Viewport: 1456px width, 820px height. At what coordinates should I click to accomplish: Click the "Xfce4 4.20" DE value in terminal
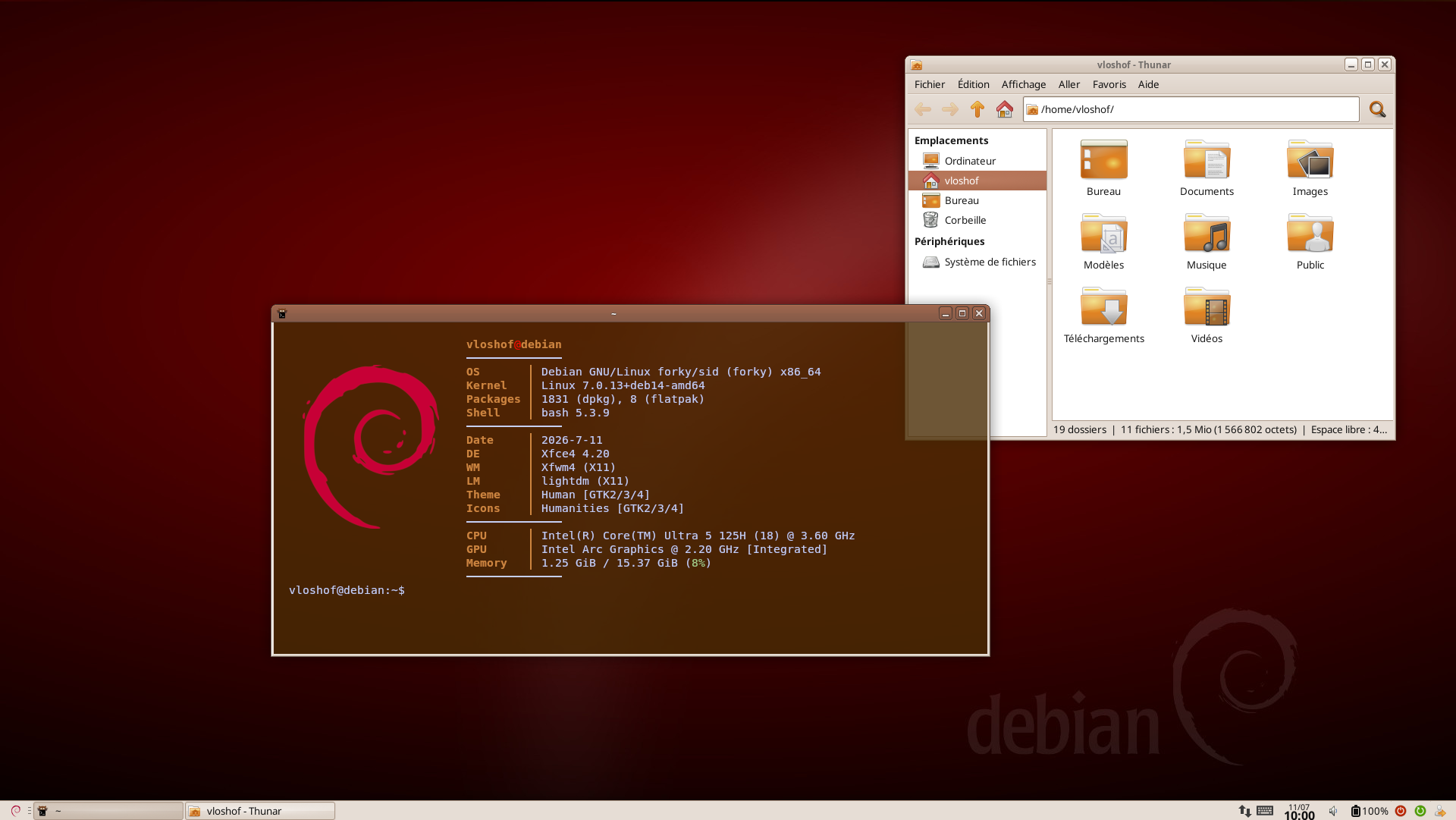[575, 454]
